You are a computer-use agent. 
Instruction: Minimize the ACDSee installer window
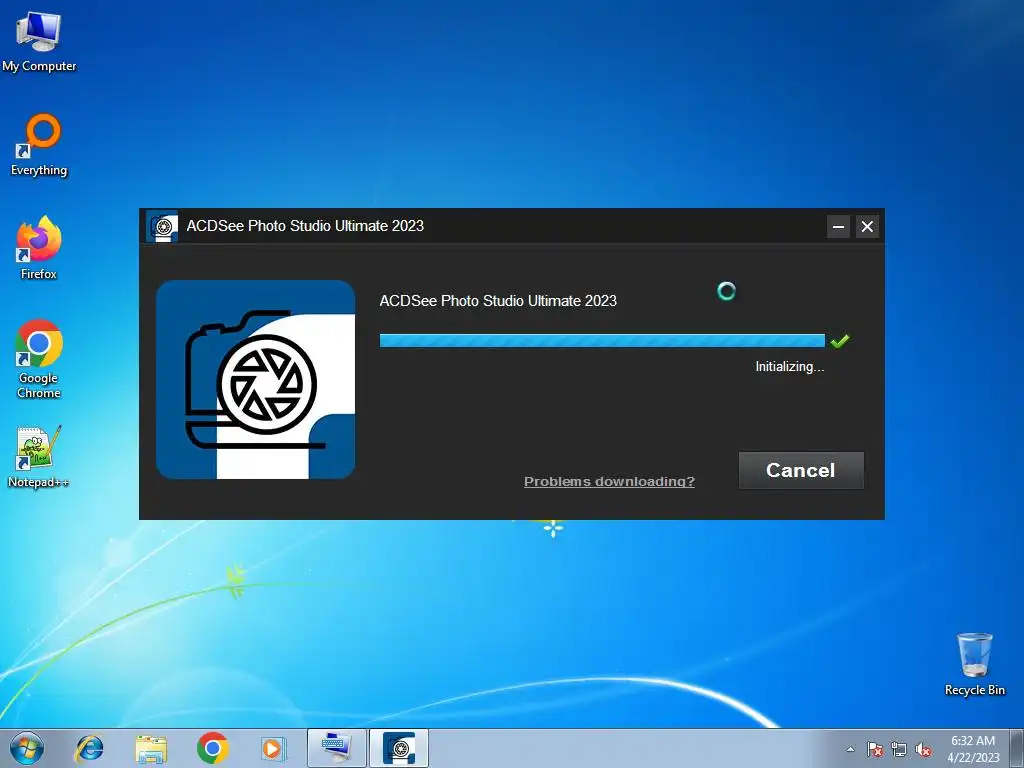839,227
